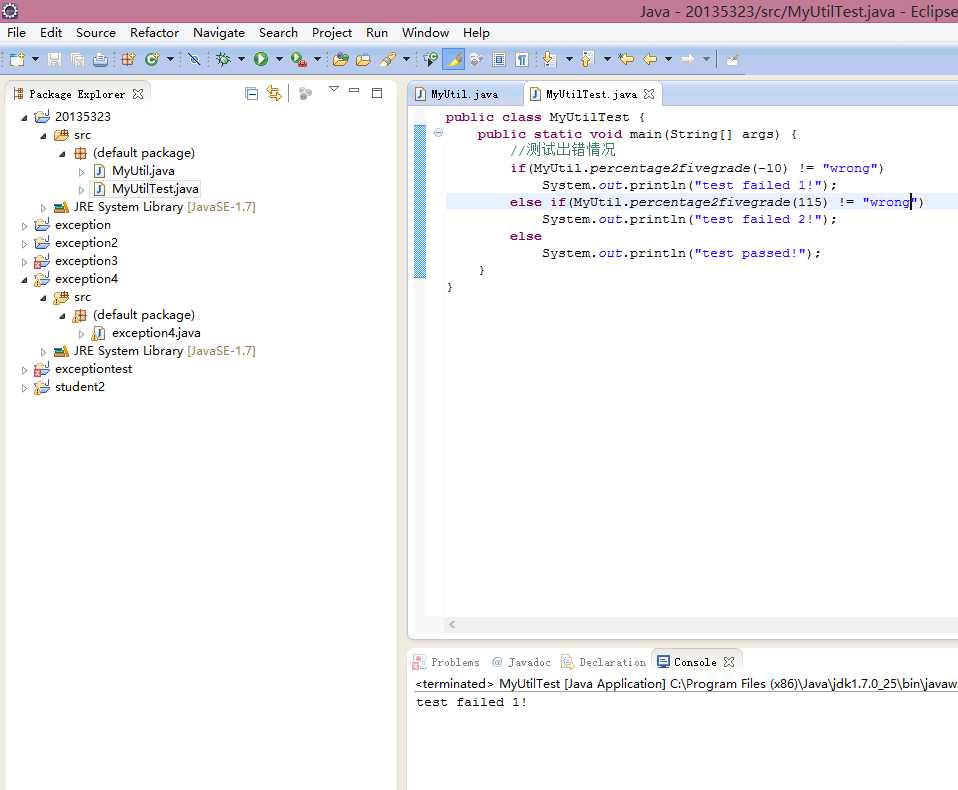The image size is (958, 790).
Task: Click the New file wizard icon
Action: point(17,59)
